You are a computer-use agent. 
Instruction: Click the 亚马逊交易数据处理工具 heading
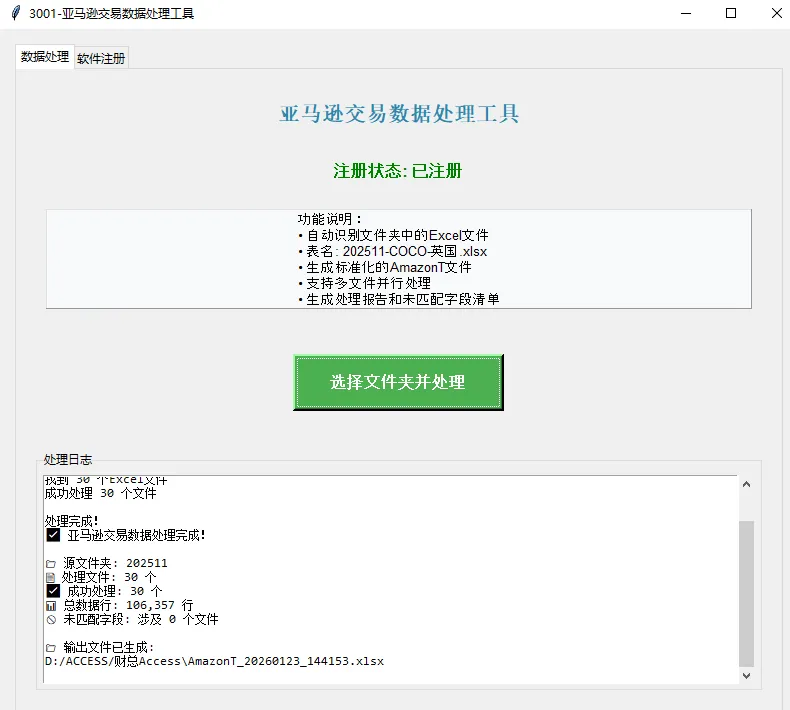click(399, 113)
